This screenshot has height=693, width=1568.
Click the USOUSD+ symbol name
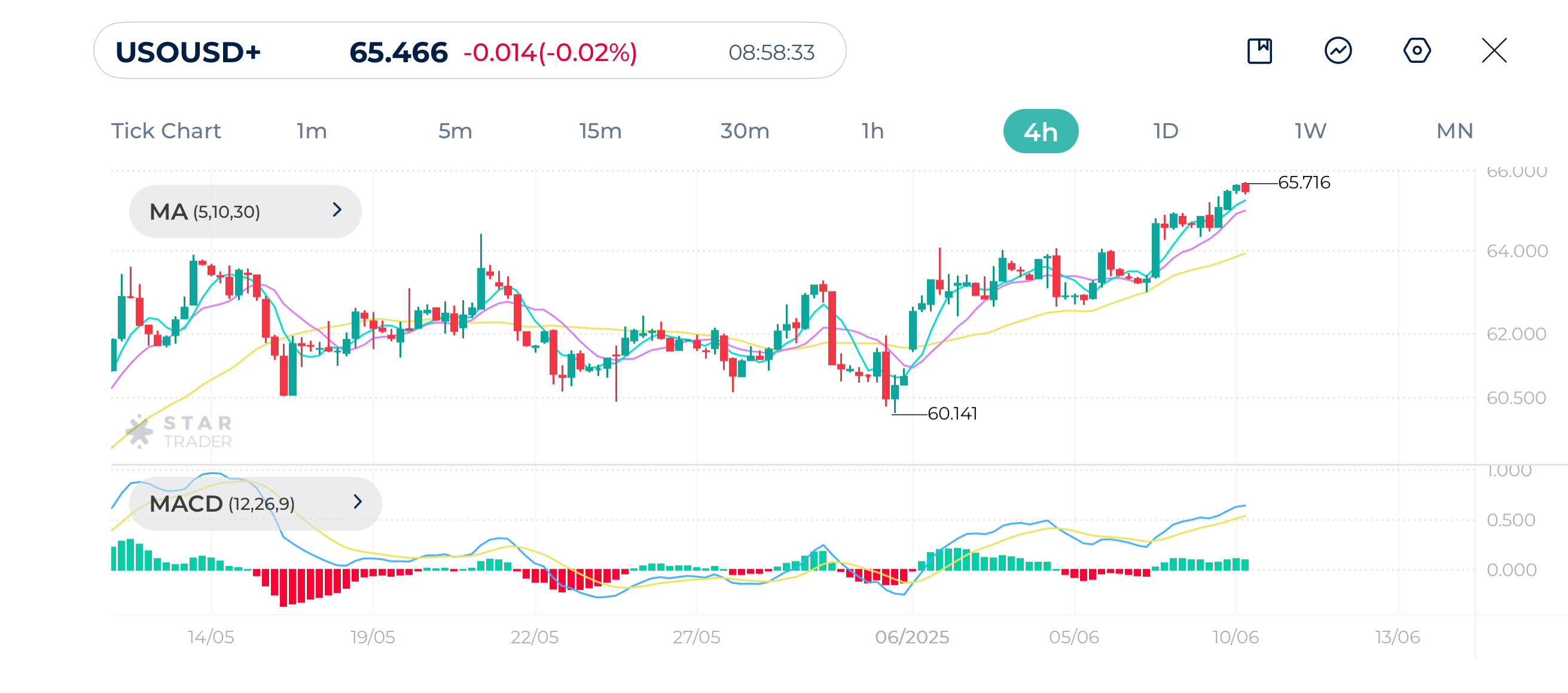188,53
